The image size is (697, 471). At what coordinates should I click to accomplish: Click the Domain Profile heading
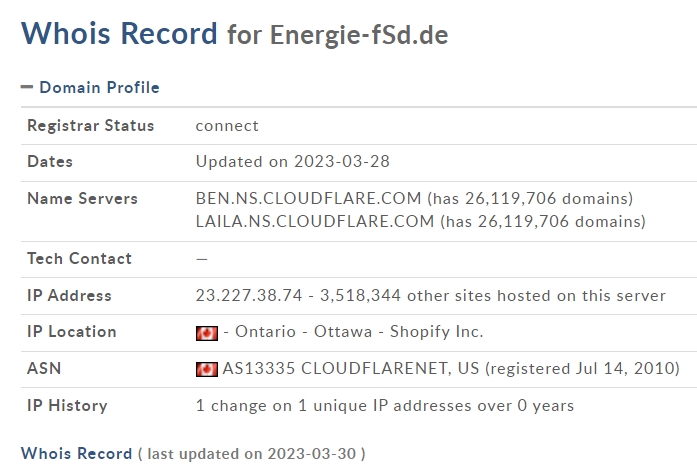pyautogui.click(x=99, y=88)
